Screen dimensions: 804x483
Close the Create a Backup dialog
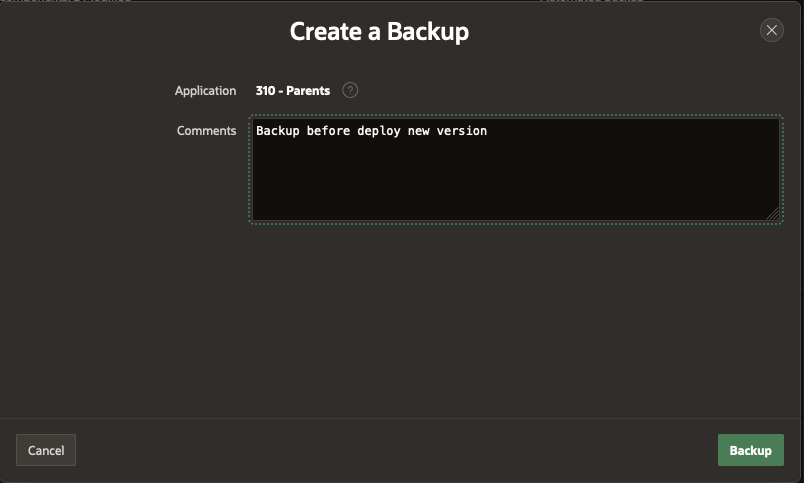(771, 30)
